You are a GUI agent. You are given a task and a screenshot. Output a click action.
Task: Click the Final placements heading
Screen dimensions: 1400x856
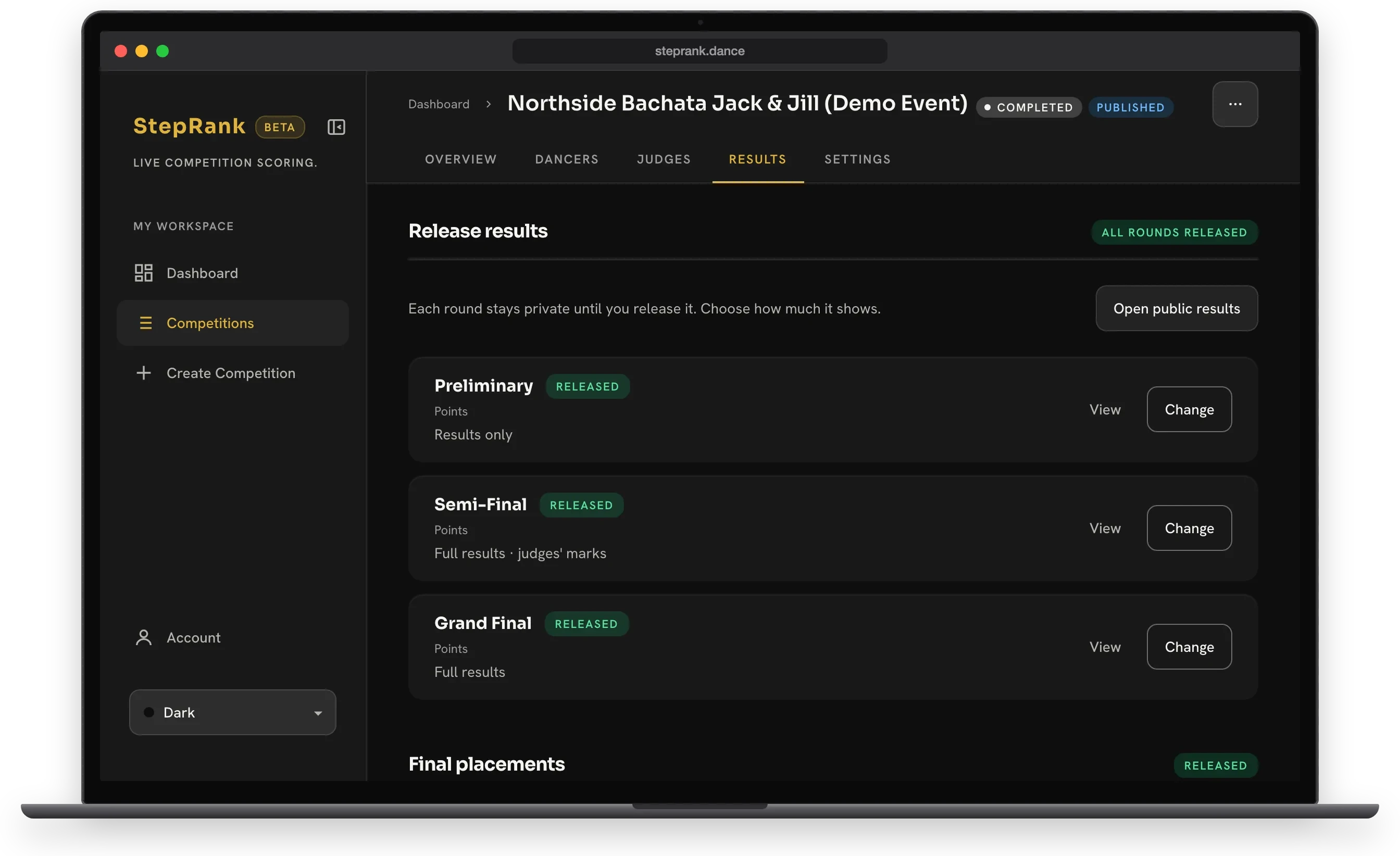[x=487, y=764]
